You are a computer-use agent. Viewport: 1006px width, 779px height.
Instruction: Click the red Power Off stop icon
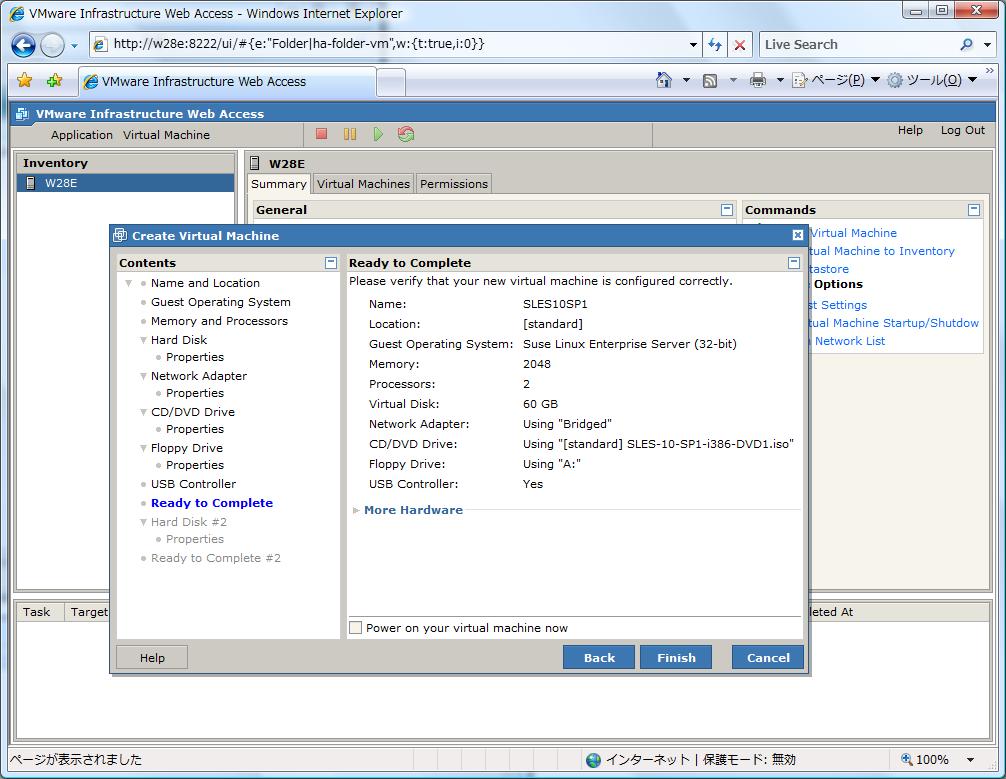tap(321, 134)
